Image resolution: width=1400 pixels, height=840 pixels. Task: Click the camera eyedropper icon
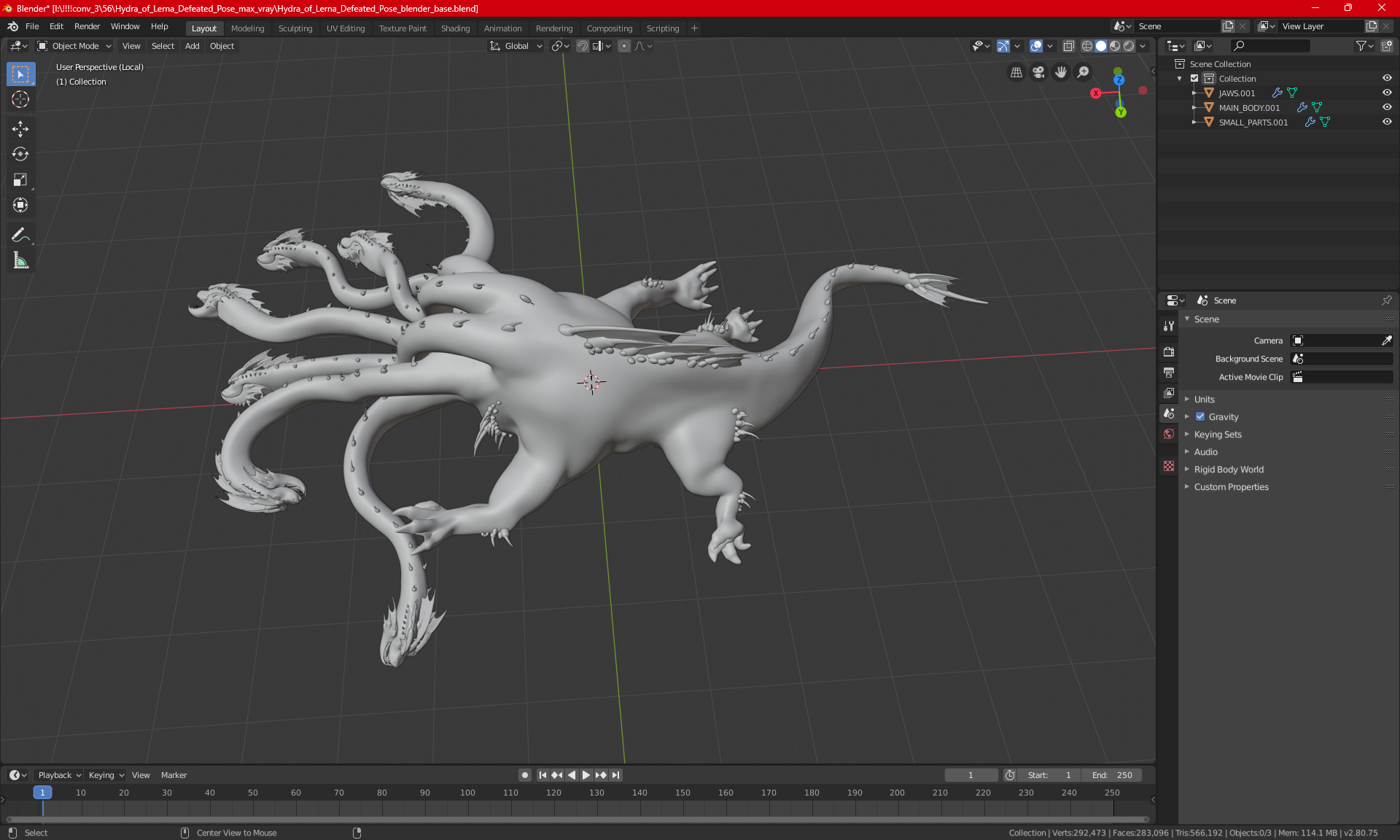click(1386, 341)
